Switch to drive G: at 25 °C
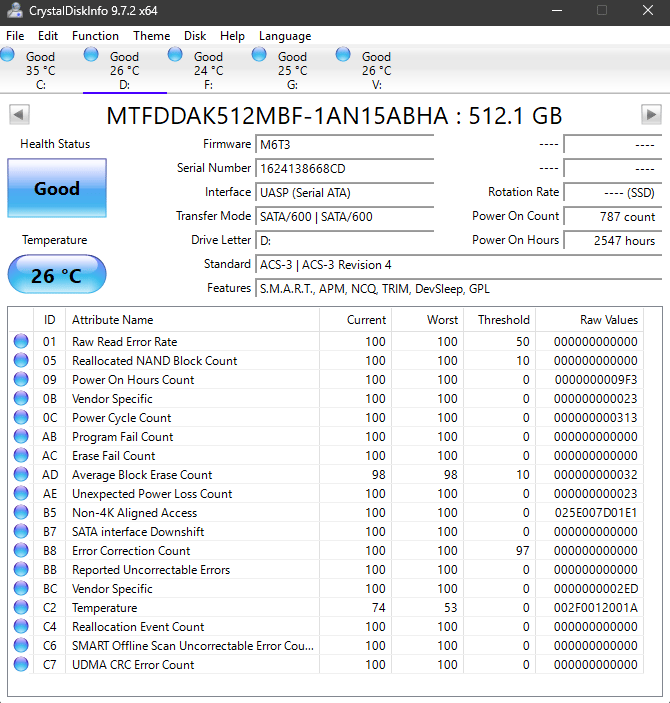This screenshot has height=703, width=670. pos(293,70)
